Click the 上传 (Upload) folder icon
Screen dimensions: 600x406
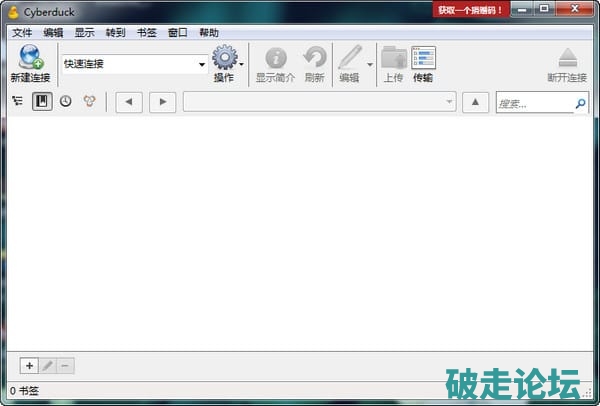(x=394, y=58)
